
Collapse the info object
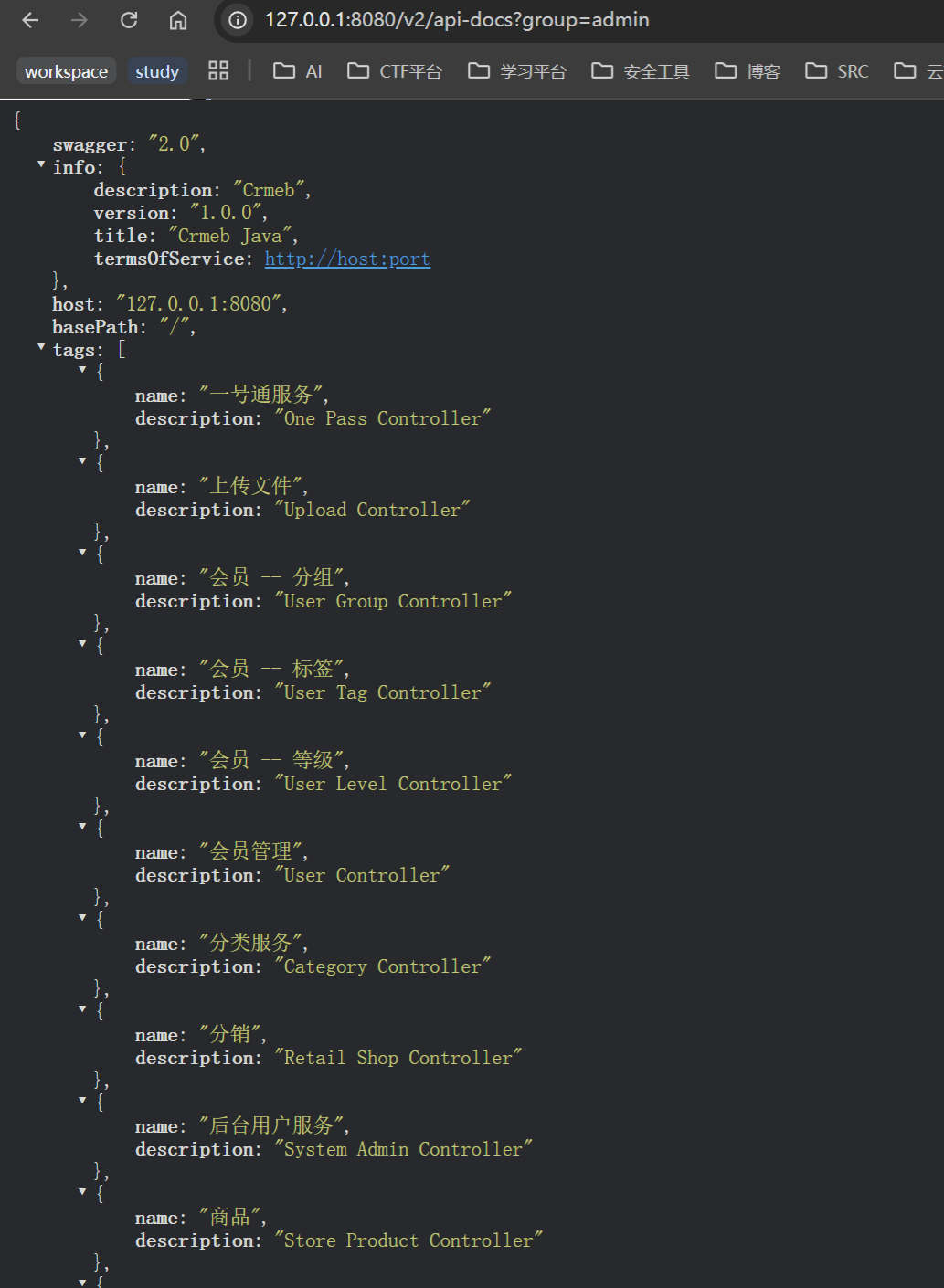coord(41,164)
